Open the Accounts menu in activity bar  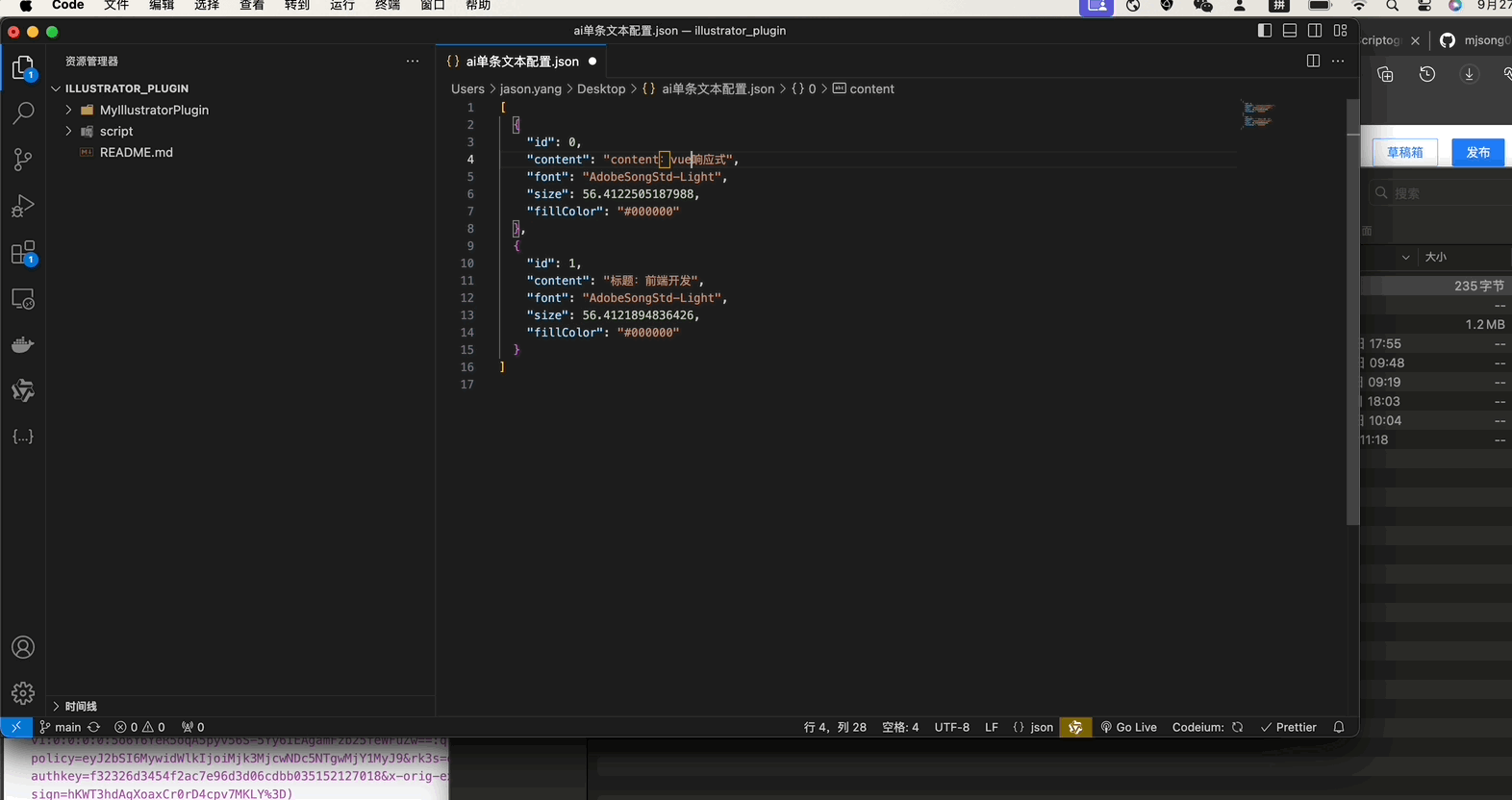tap(23, 647)
